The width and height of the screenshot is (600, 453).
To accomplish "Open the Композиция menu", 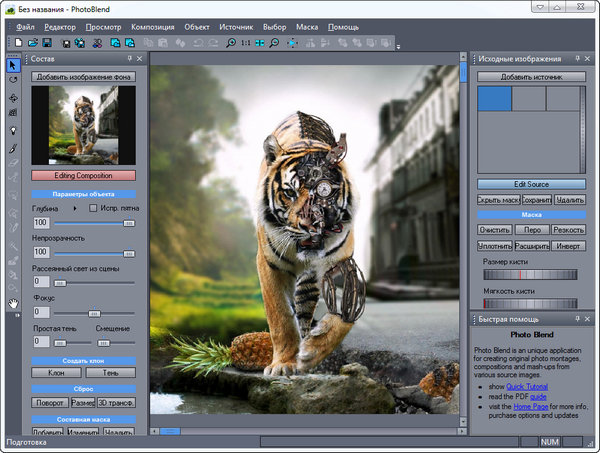I will pos(153,25).
